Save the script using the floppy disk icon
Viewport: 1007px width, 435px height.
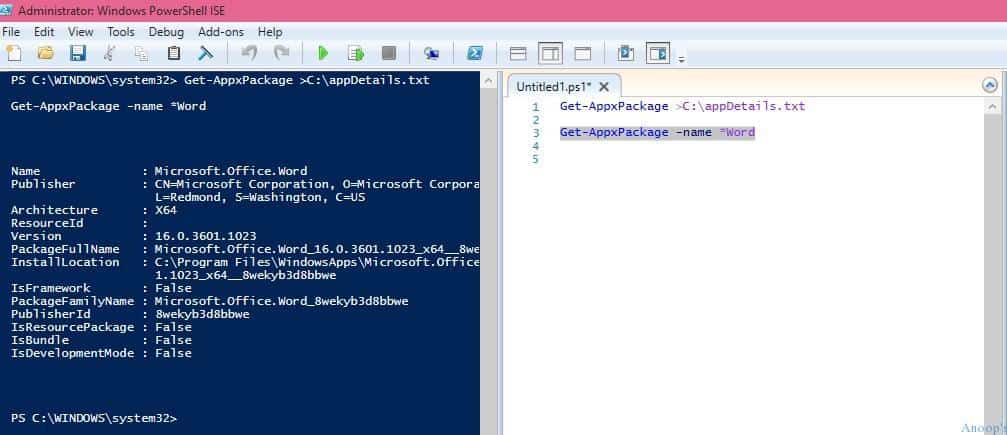pos(78,53)
